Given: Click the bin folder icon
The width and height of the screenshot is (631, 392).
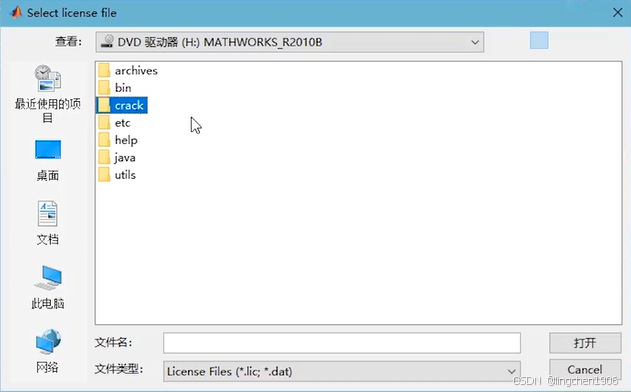Looking at the screenshot, I should 104,88.
